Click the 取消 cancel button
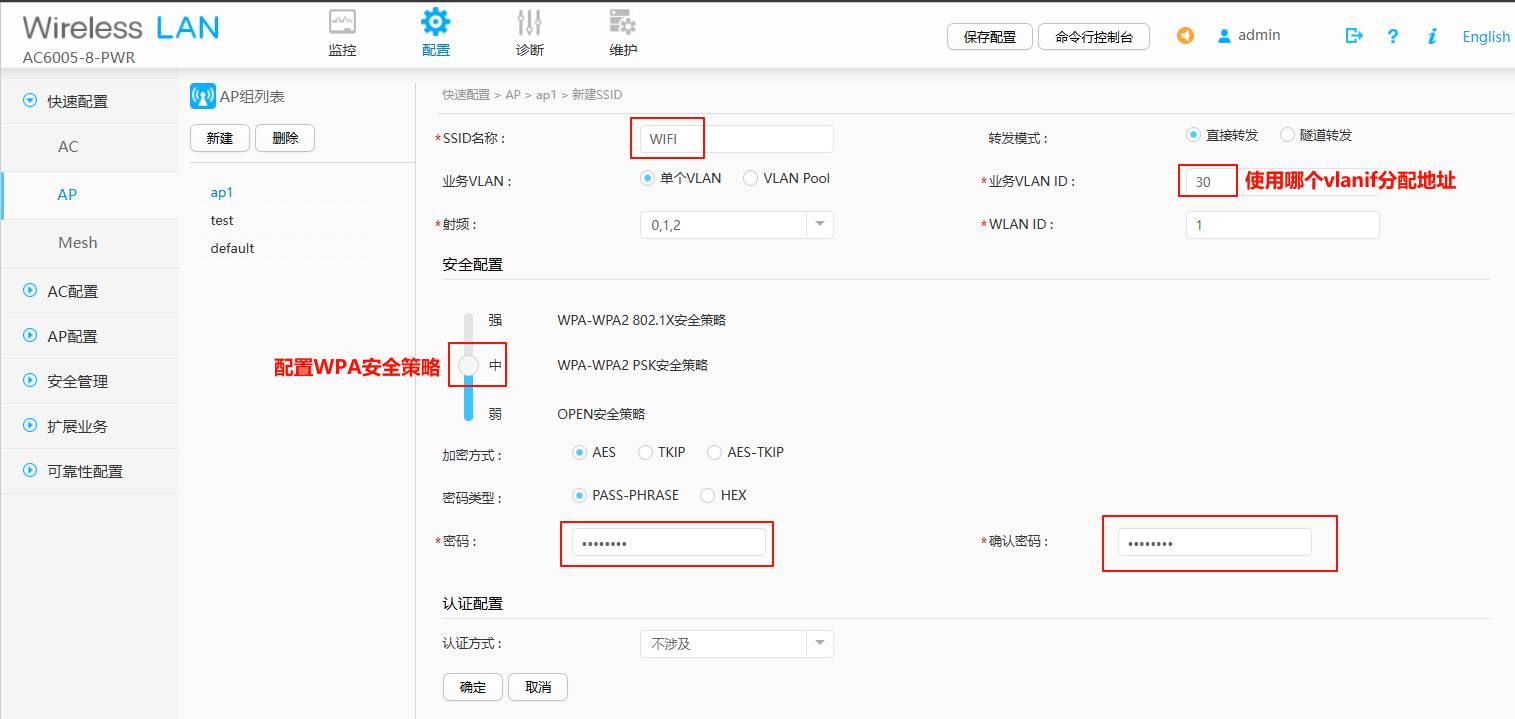The height and width of the screenshot is (719, 1515). (x=538, y=687)
